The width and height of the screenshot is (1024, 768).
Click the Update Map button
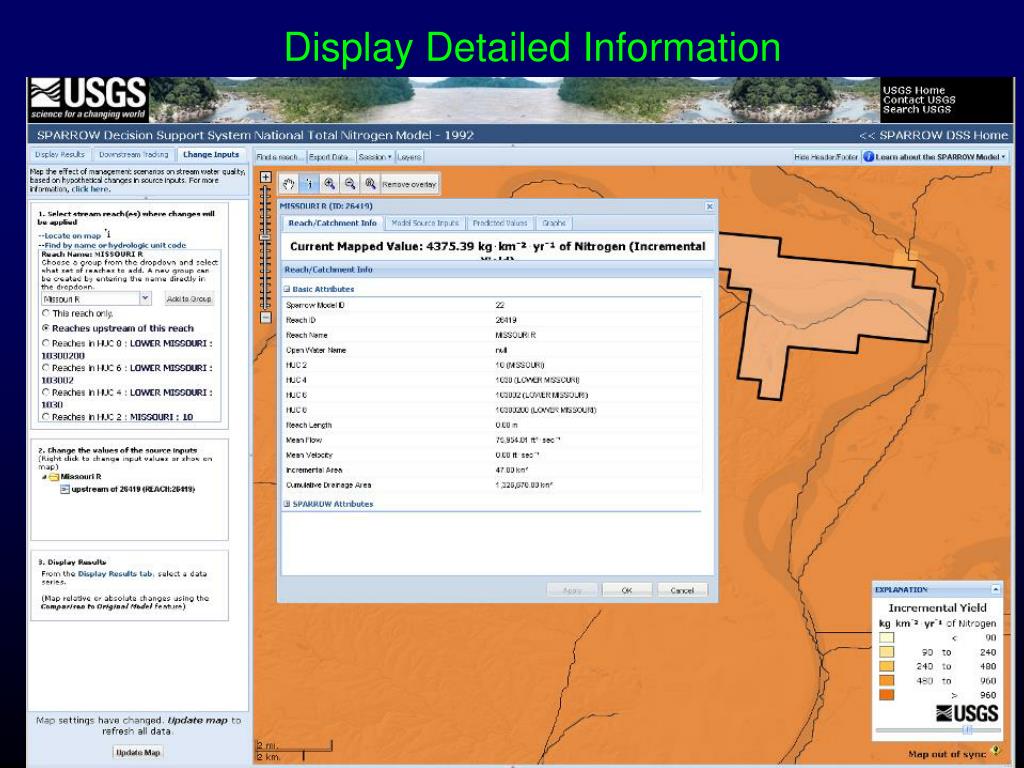click(138, 752)
